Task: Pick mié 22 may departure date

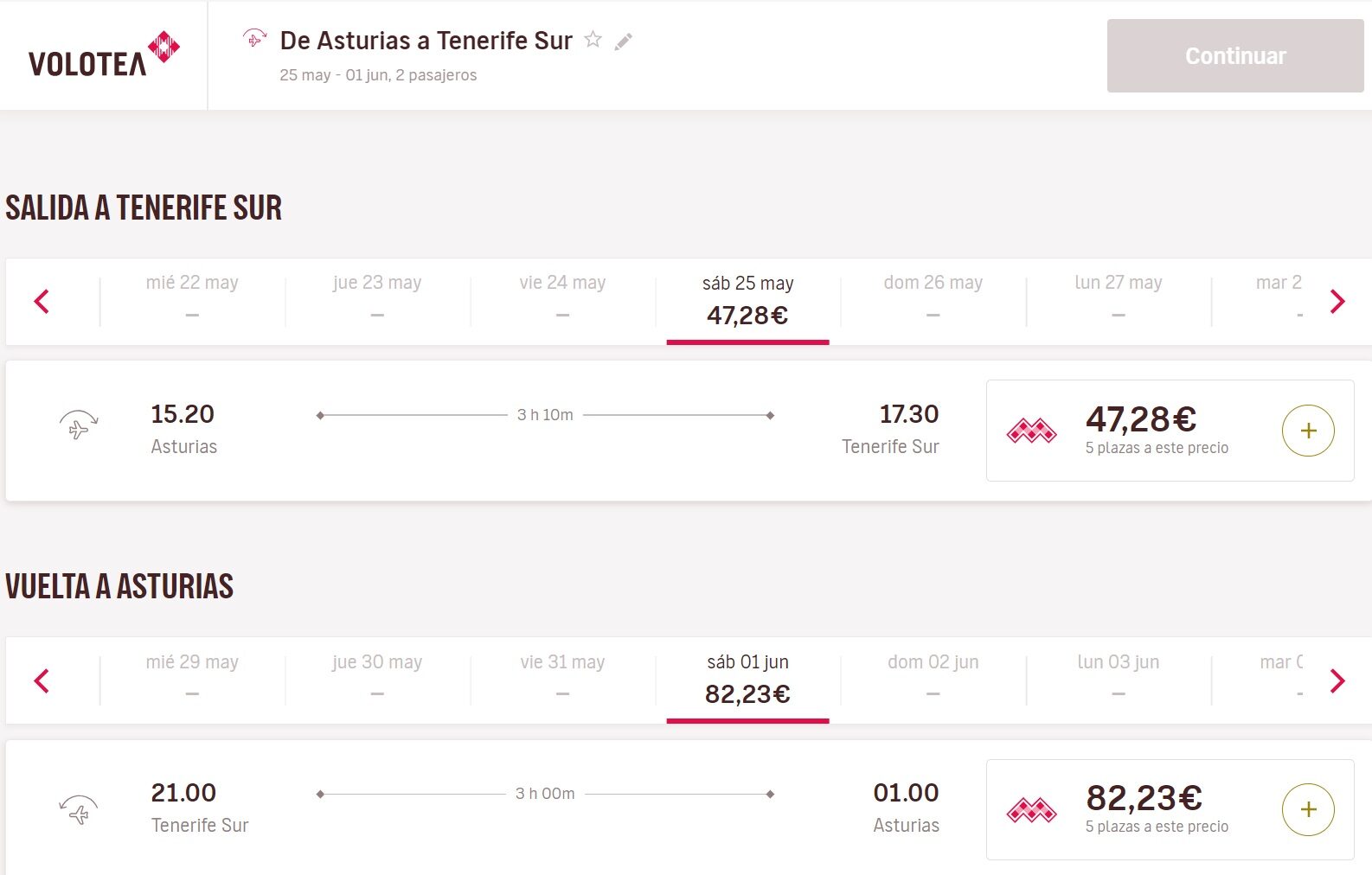Action: [x=192, y=298]
